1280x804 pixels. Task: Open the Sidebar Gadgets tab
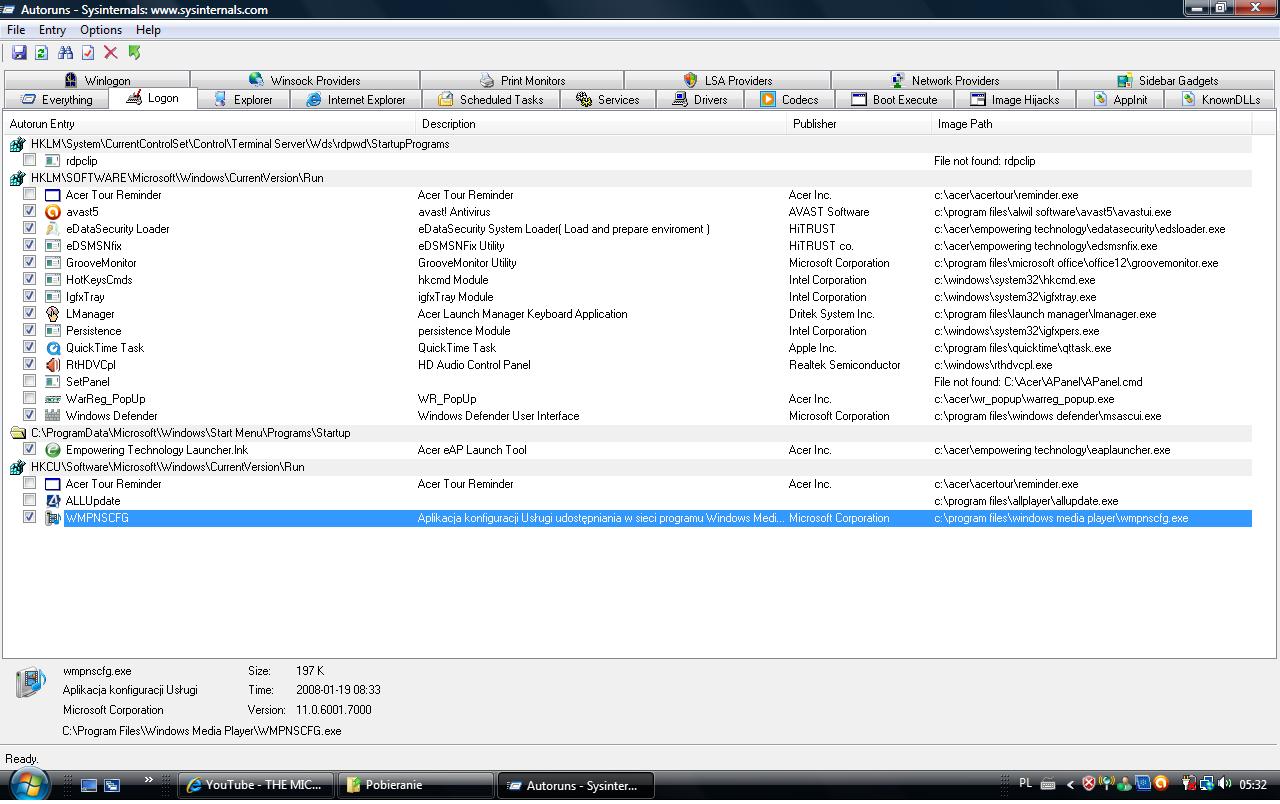1167,80
